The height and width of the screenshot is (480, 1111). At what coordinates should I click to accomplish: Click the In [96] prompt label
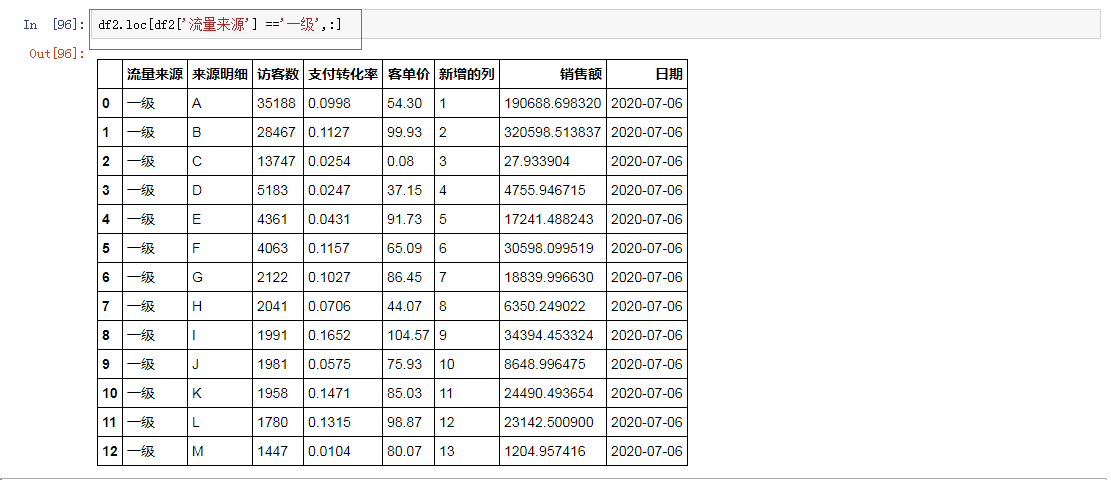(x=54, y=24)
